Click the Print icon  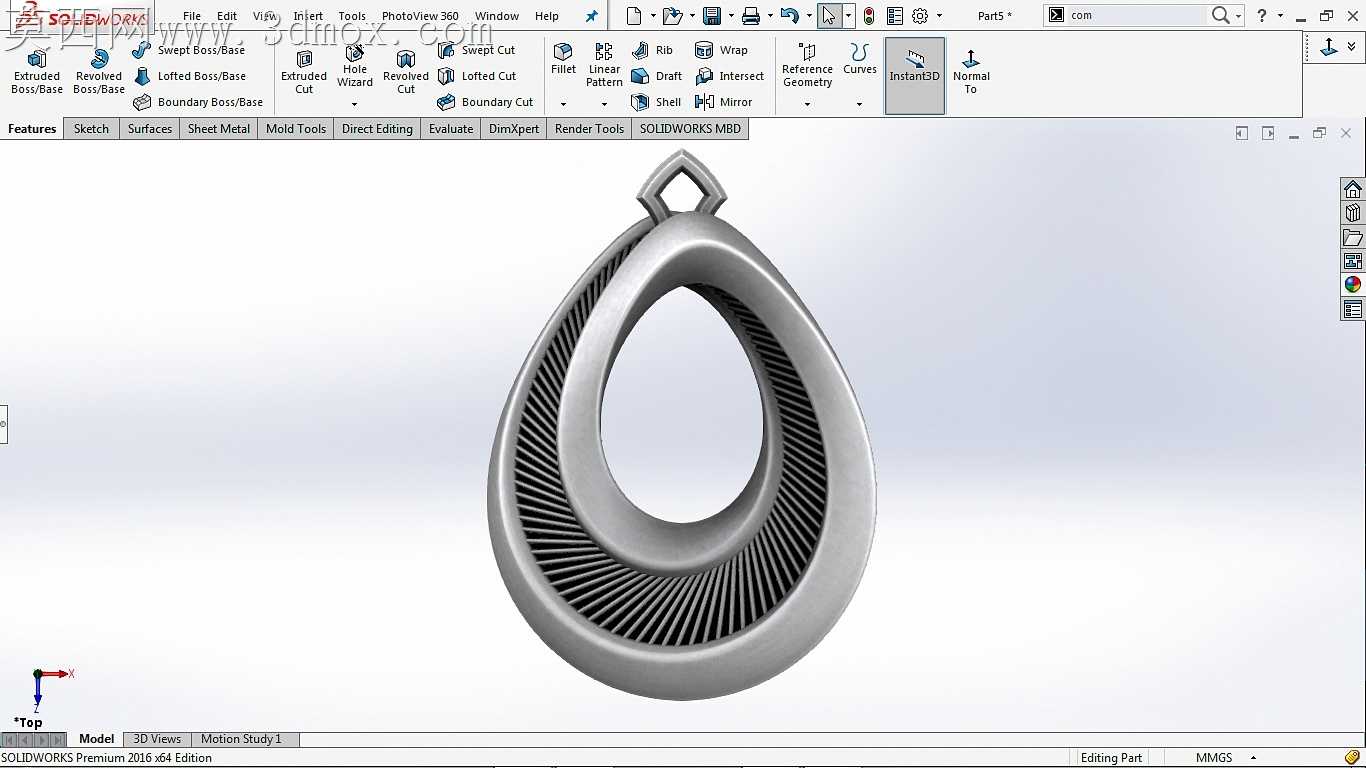click(x=751, y=16)
